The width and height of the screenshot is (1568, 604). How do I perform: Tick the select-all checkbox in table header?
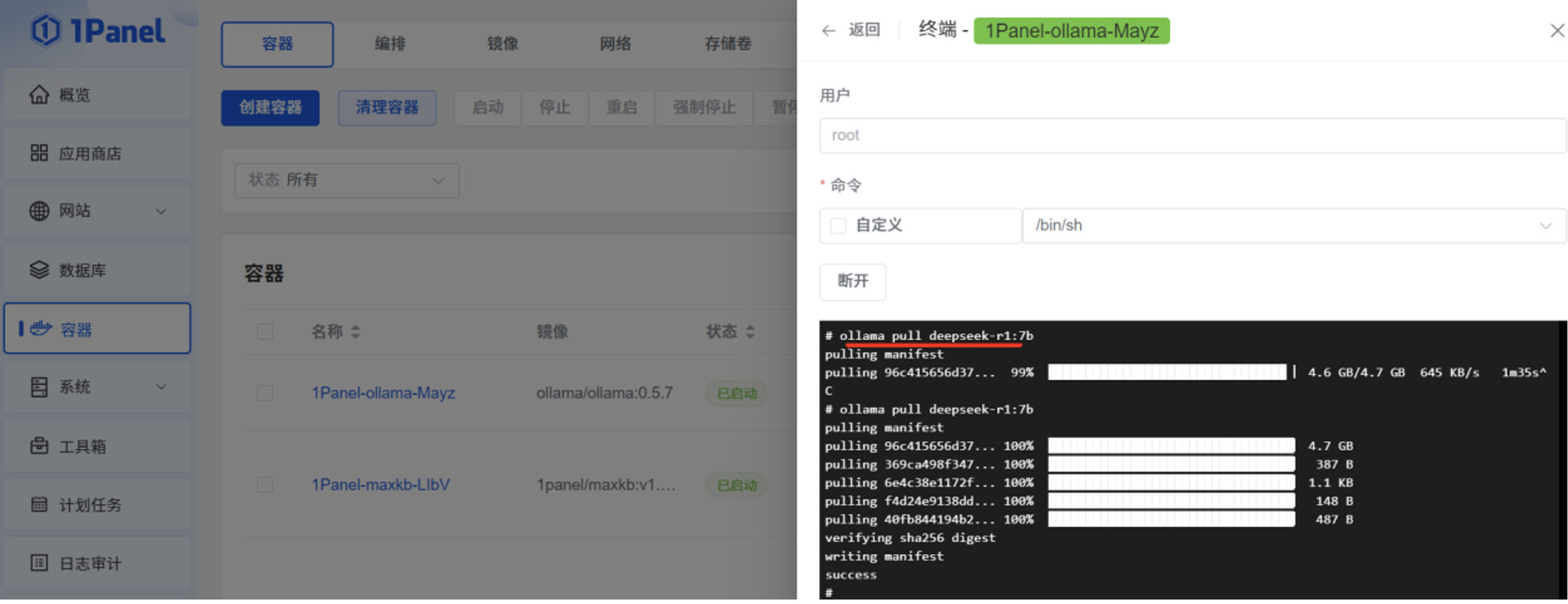point(265,332)
